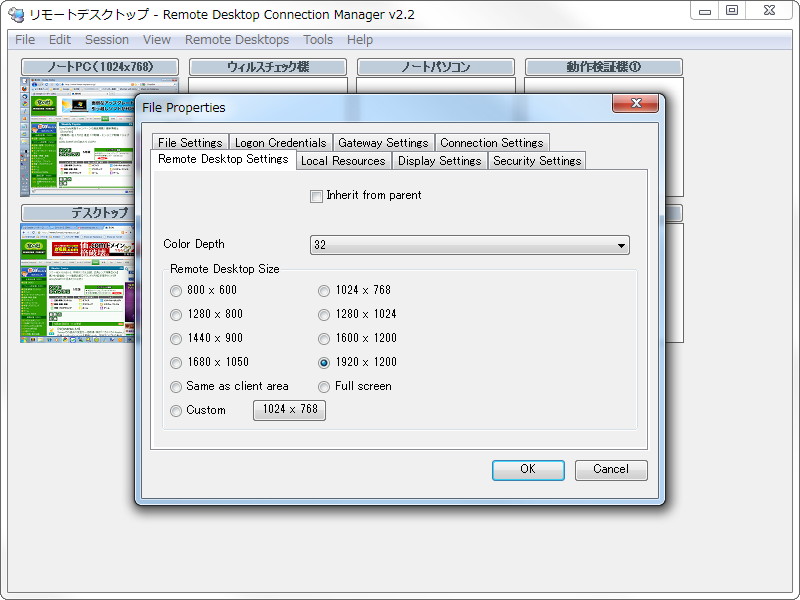Select the 1440 x 900 resolution
This screenshot has width=800, height=600.
tap(176, 338)
